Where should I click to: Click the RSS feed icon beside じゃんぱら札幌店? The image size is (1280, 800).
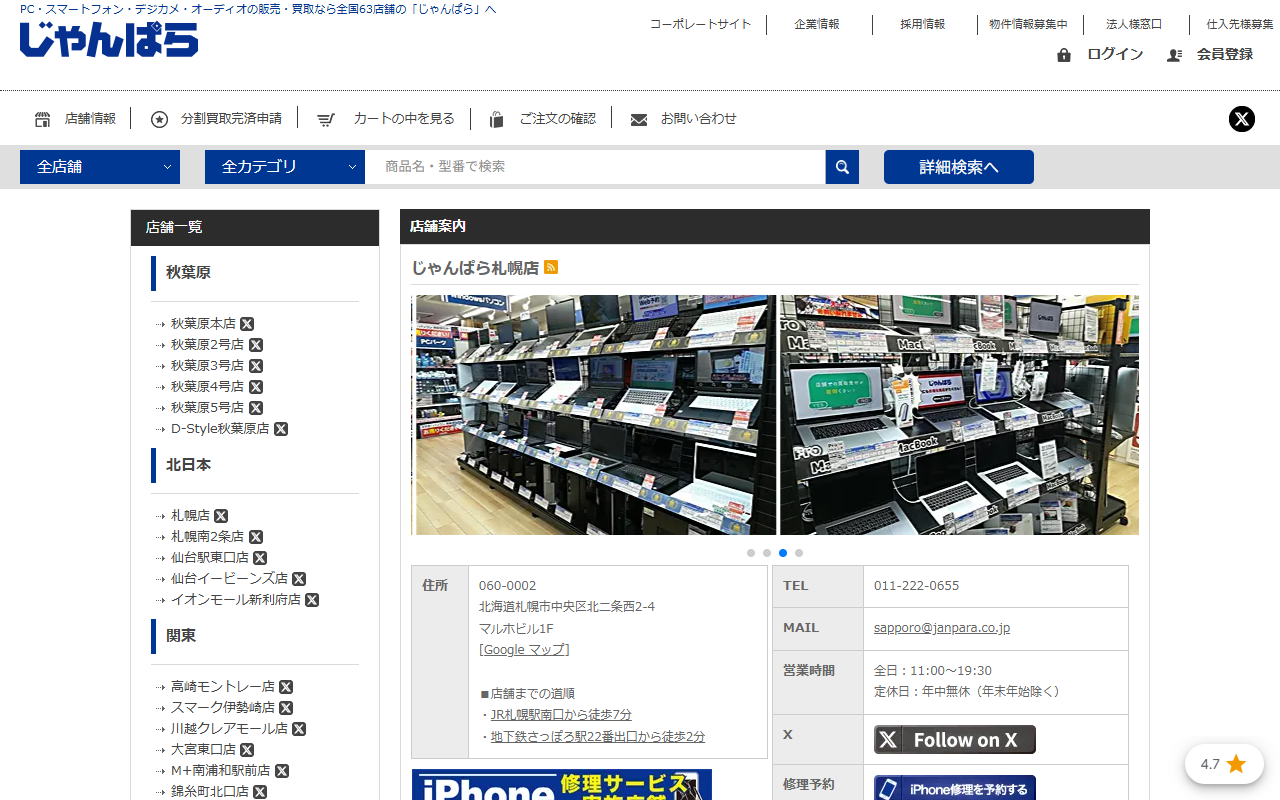click(x=551, y=267)
